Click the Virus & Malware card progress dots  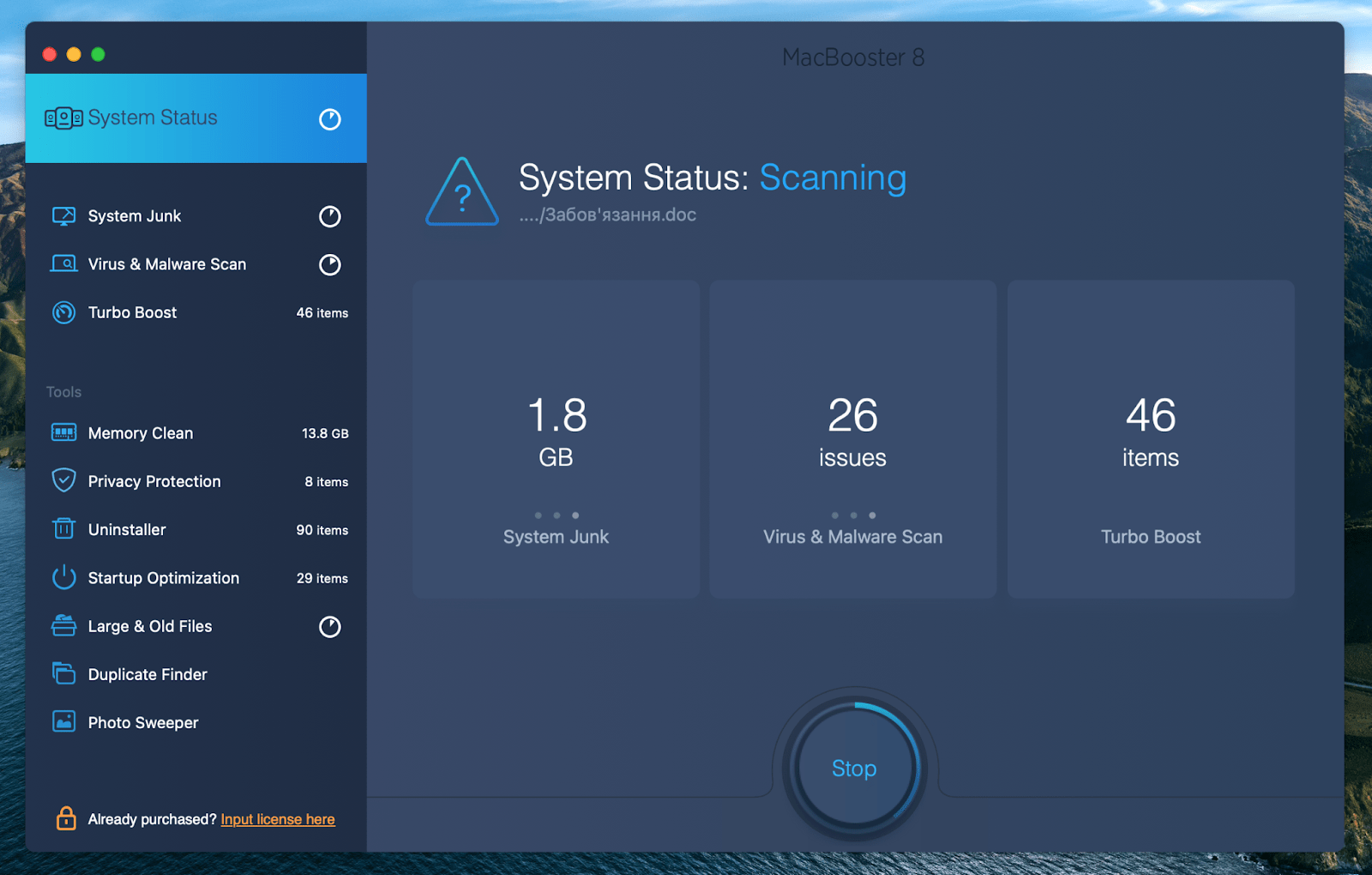[853, 516]
